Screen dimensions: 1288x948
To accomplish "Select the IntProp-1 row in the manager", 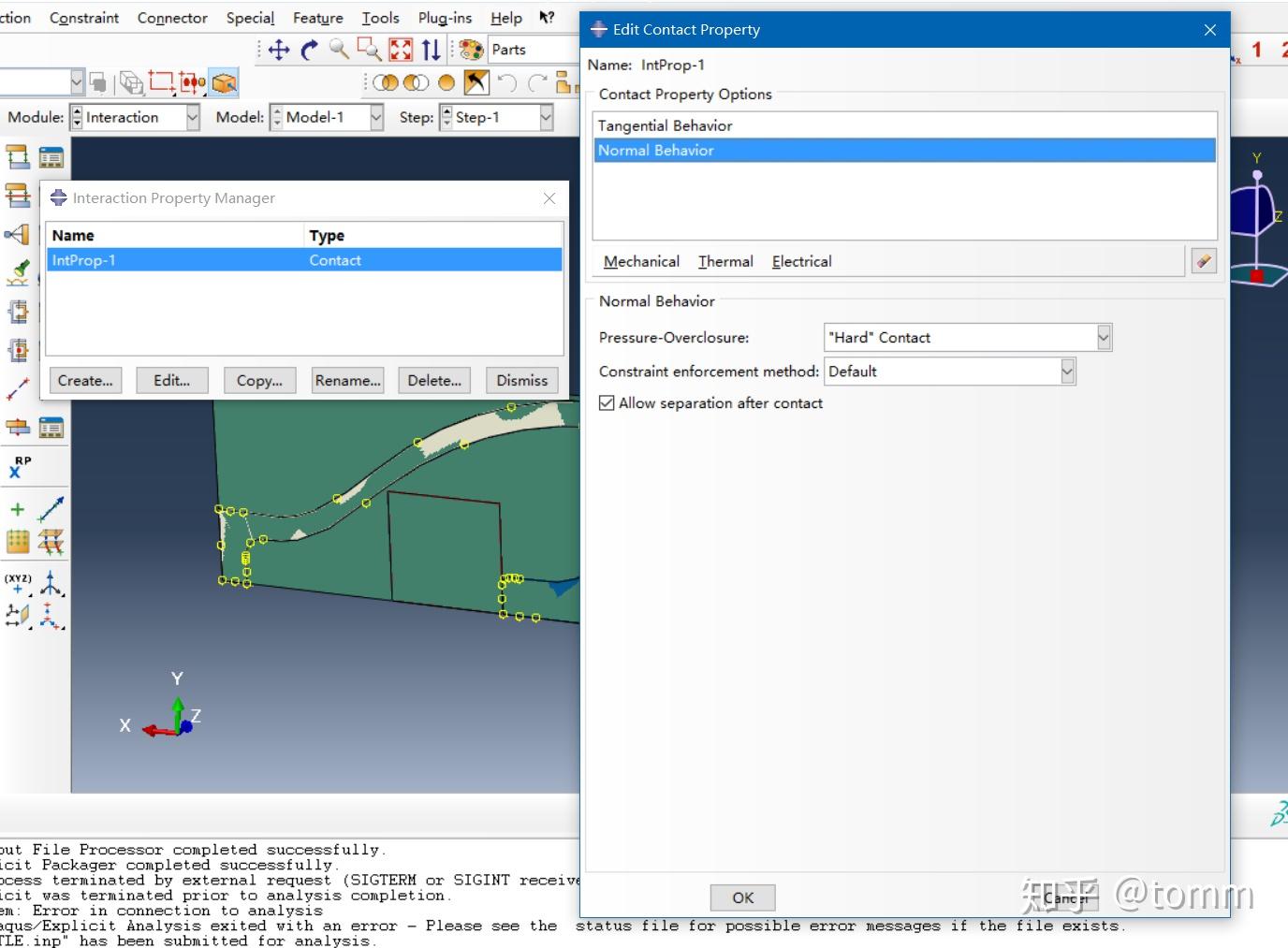I will coord(84,259).
